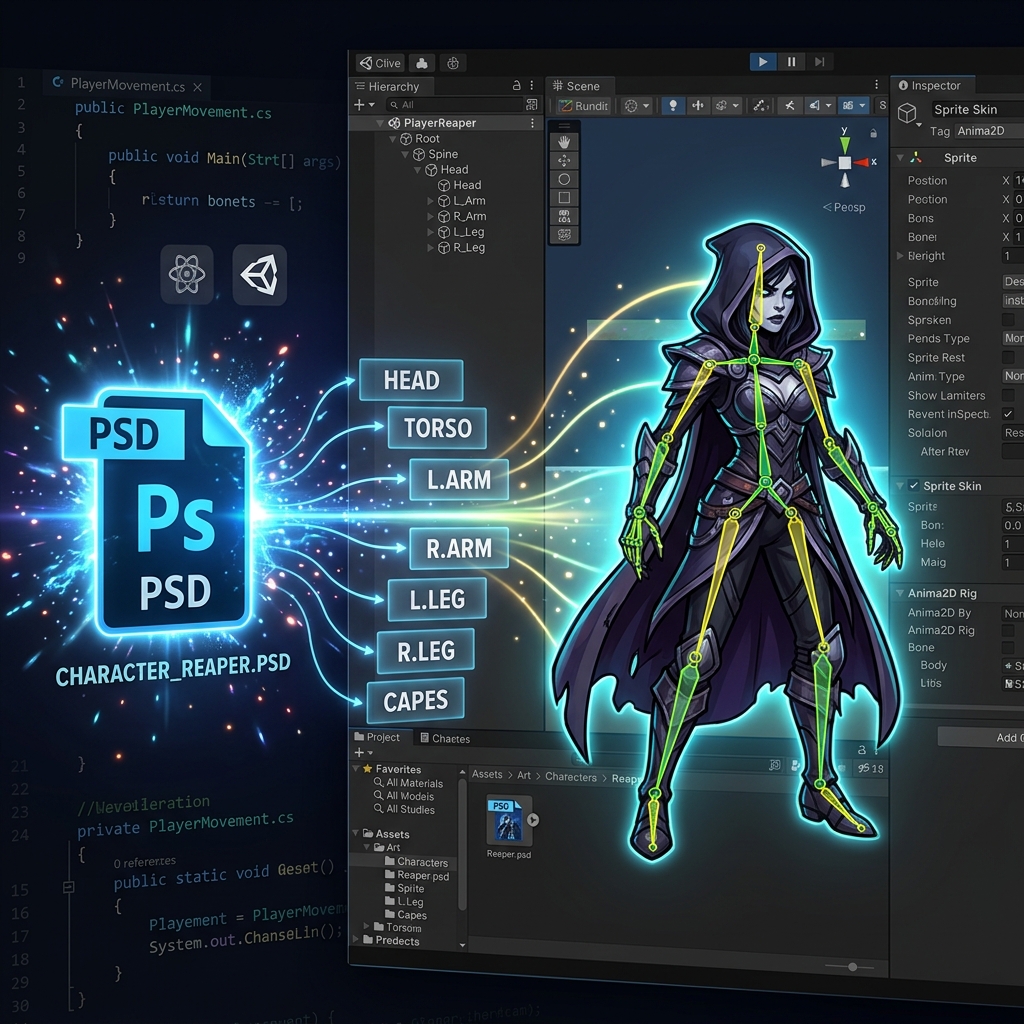This screenshot has height=1024, width=1024.
Task: Open the Hierarchy panel's three-dot menu
Action: (532, 86)
